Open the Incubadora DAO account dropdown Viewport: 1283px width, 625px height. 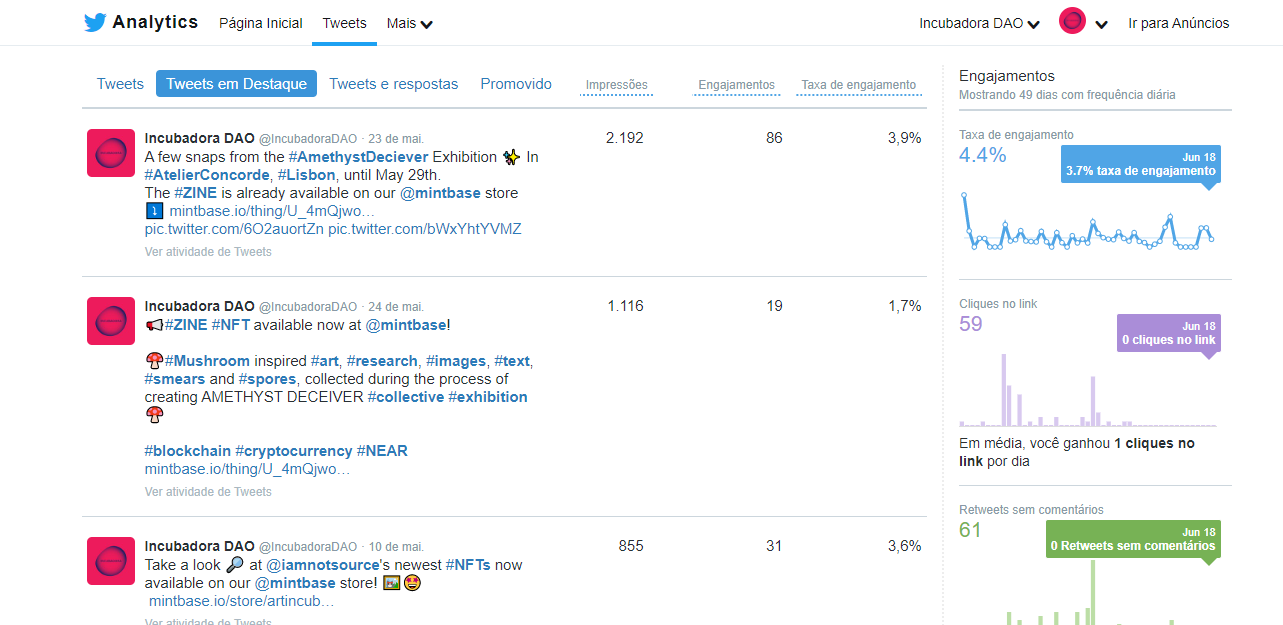980,23
